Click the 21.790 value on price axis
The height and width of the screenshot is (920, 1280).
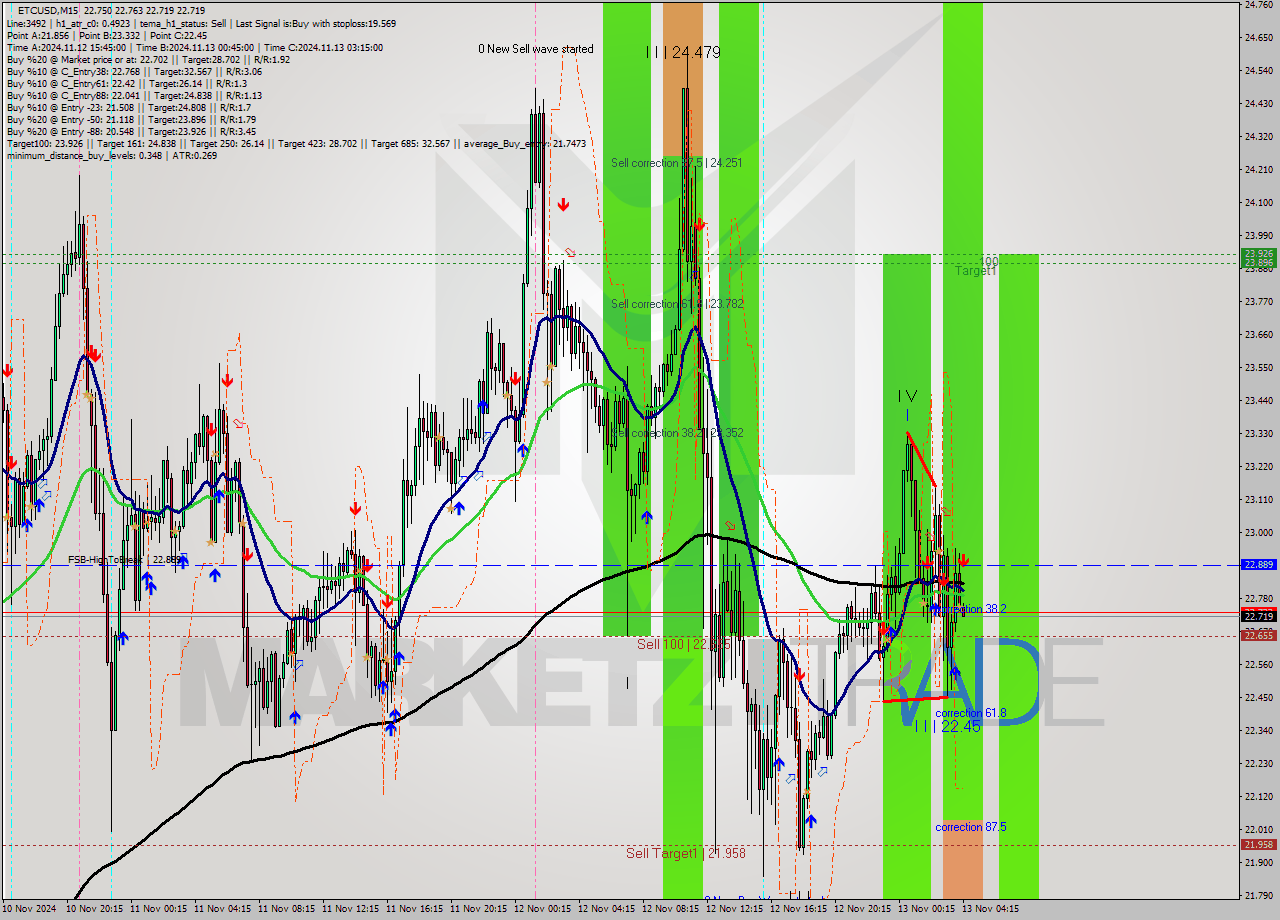[x=1258, y=895]
